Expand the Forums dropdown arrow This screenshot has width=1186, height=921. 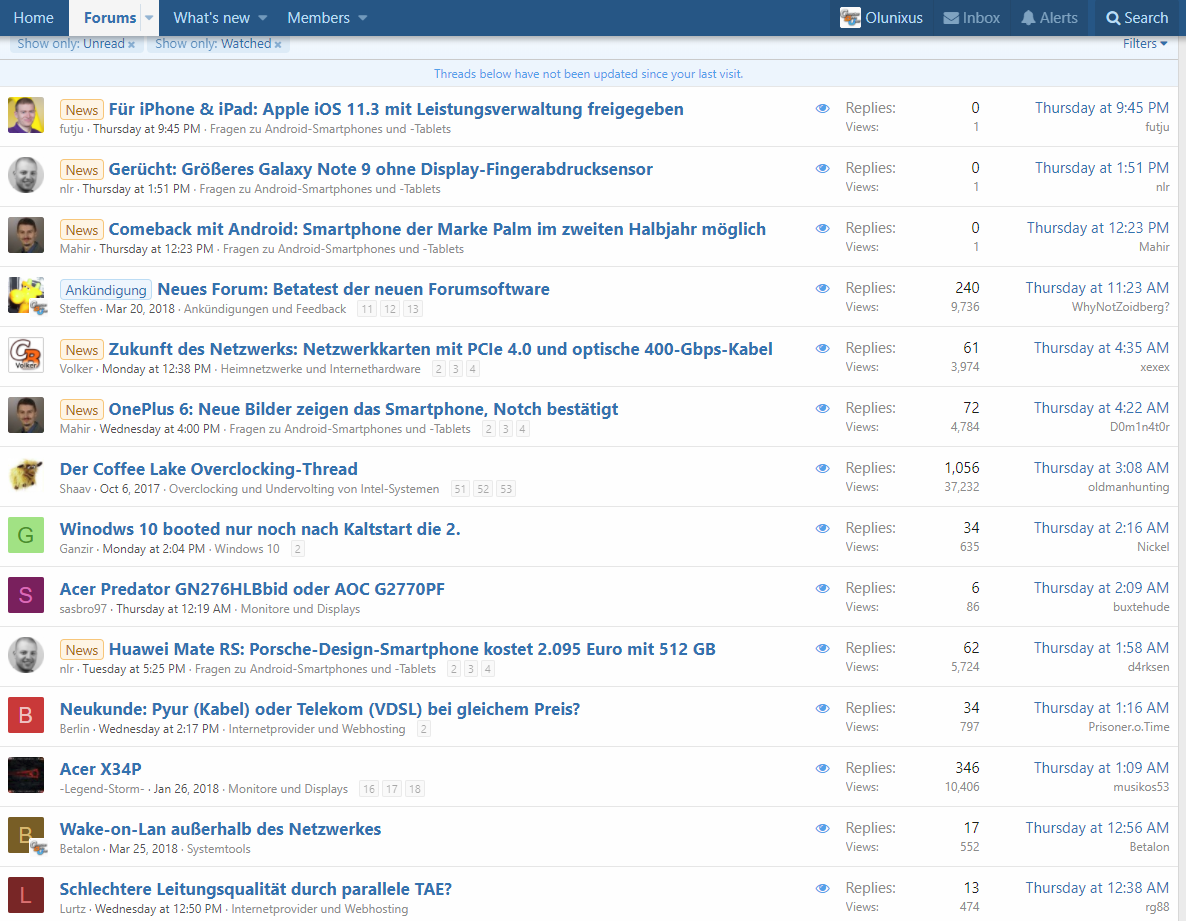pos(149,18)
